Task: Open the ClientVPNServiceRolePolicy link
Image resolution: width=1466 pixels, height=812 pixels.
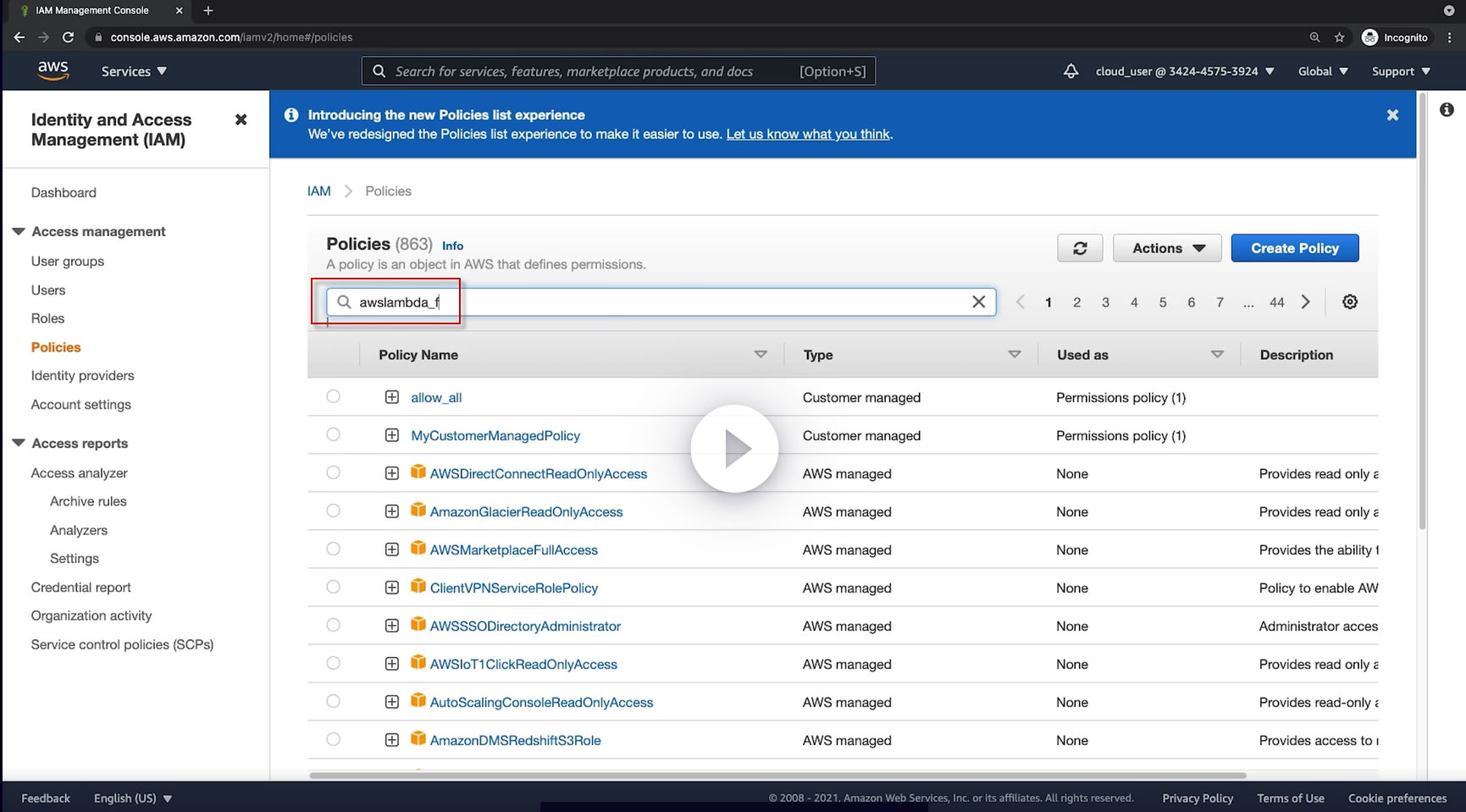Action: point(513,588)
